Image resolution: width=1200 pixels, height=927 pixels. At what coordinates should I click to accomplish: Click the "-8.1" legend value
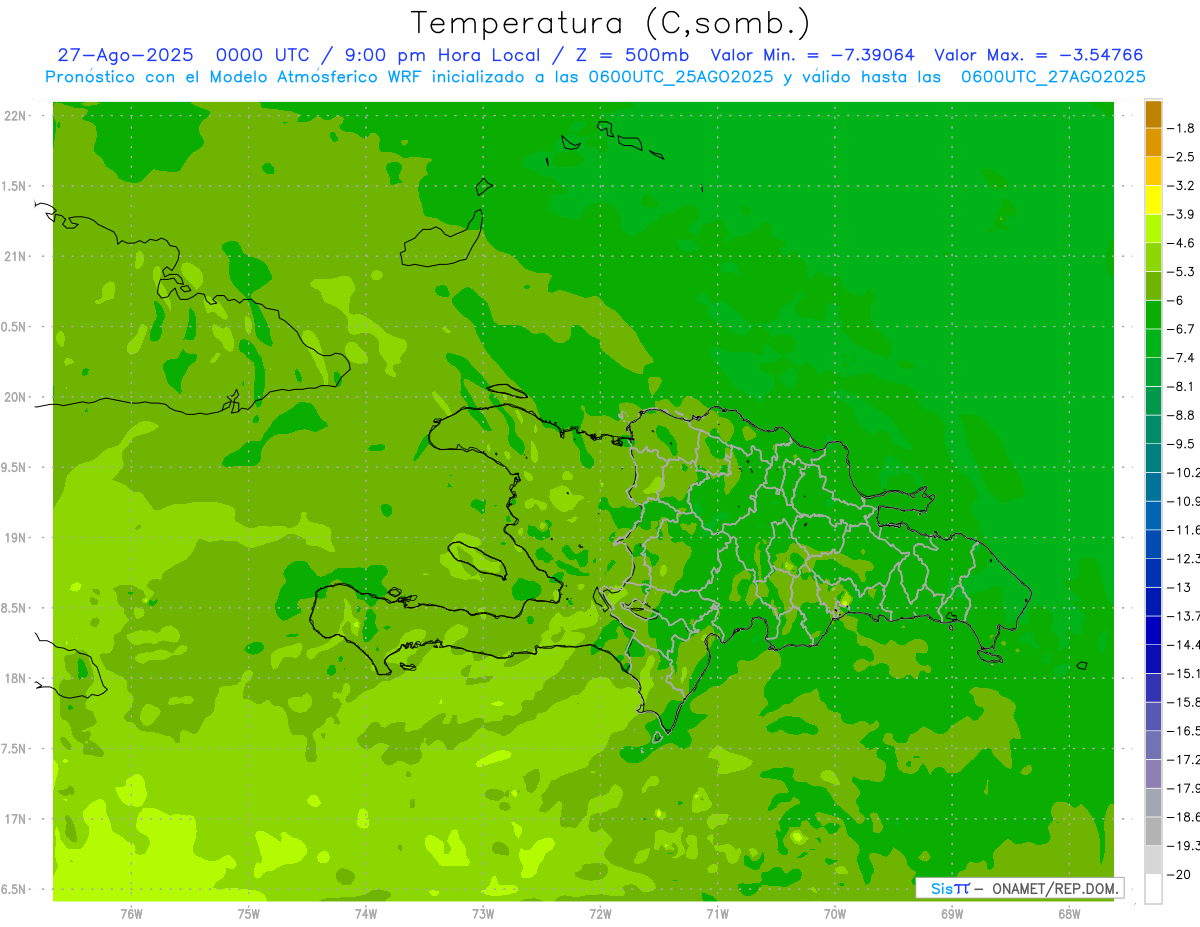point(1183,387)
